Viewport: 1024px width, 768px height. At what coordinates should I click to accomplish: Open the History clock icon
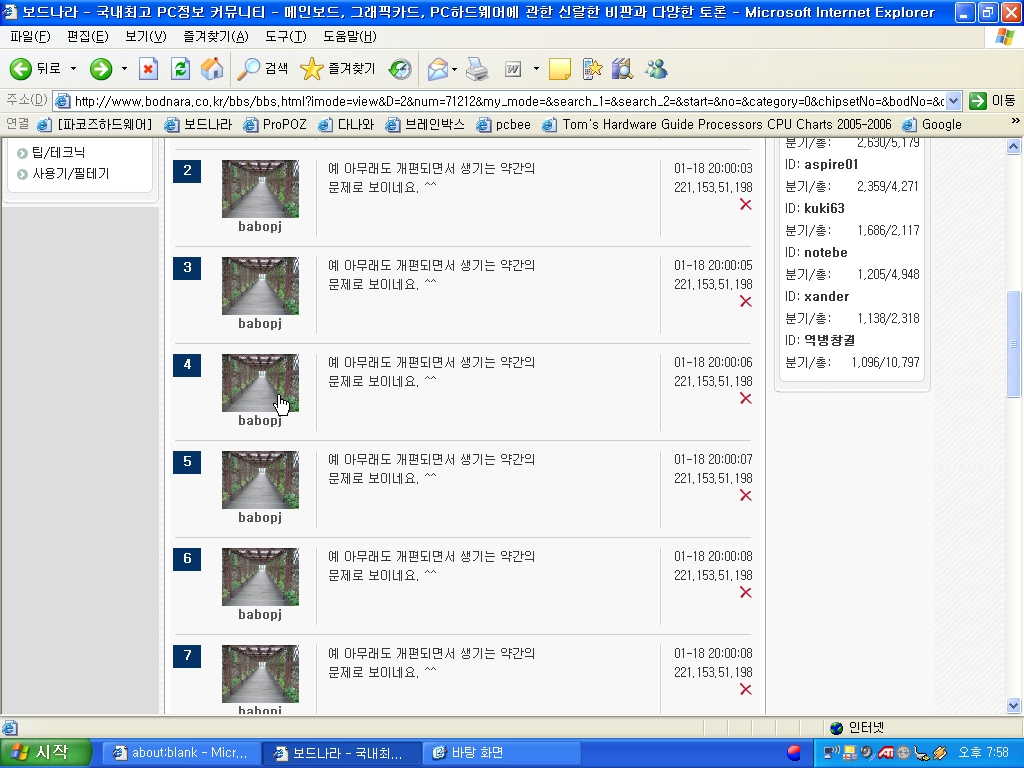(400, 69)
